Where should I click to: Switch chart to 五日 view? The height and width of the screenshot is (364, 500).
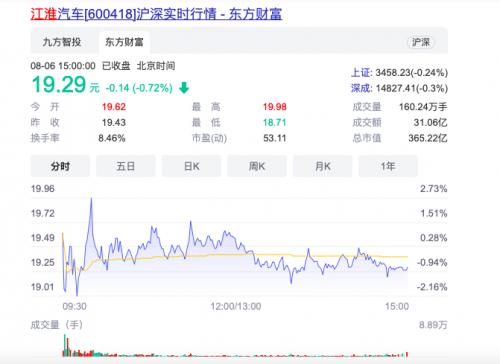point(126,166)
